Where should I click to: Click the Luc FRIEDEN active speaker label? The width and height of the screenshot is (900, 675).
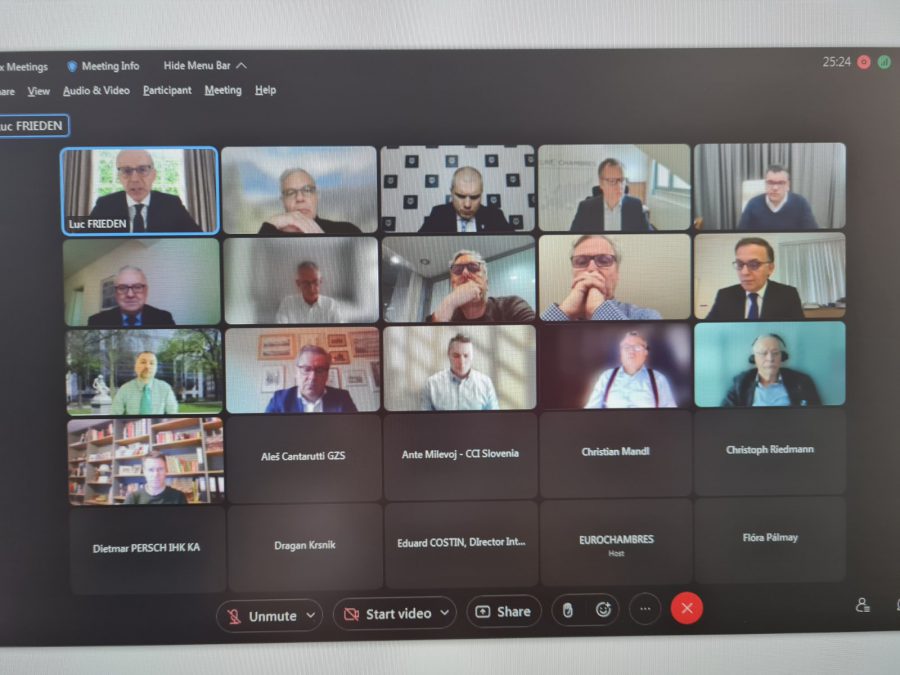click(x=33, y=126)
